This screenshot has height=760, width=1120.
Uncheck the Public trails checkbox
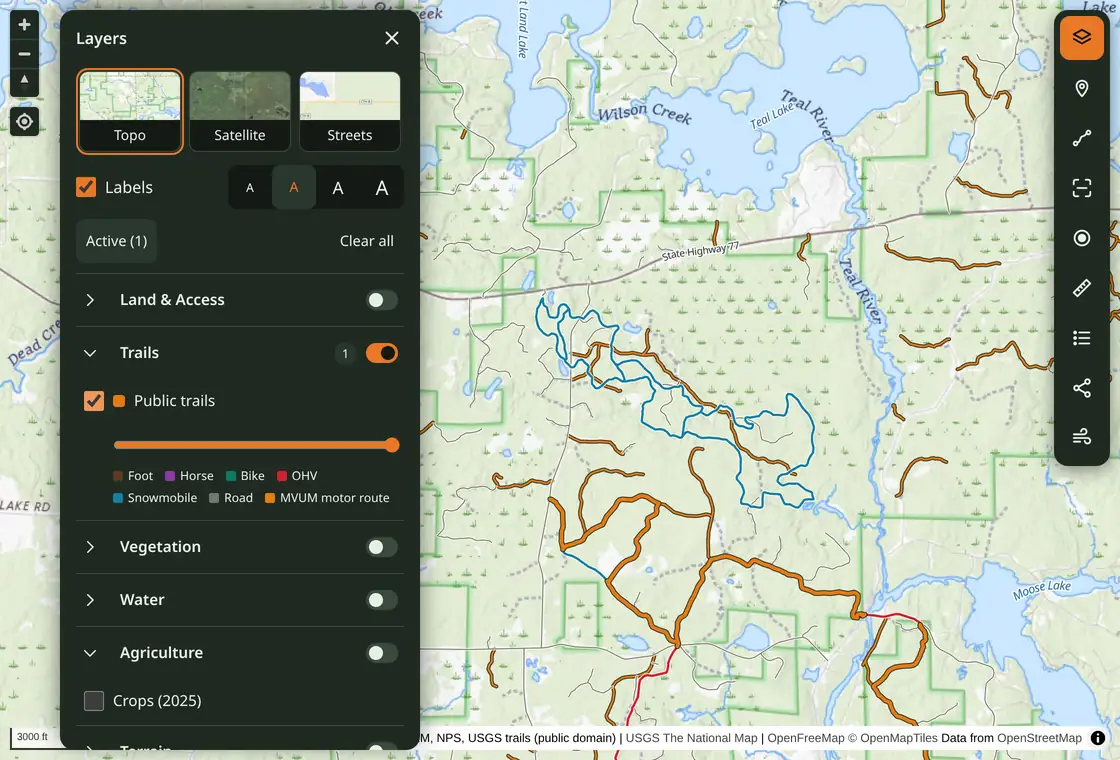[x=94, y=401]
